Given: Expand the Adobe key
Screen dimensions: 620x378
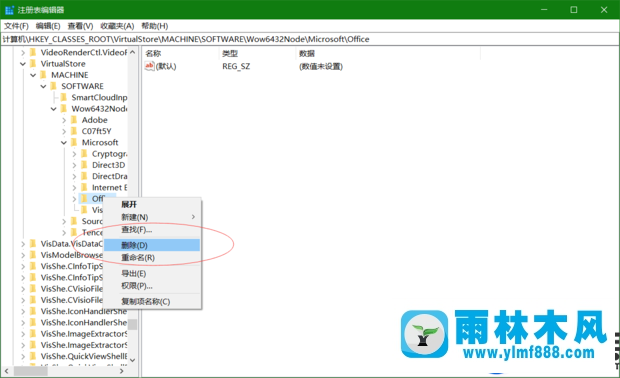Looking at the screenshot, I should (x=64, y=120).
